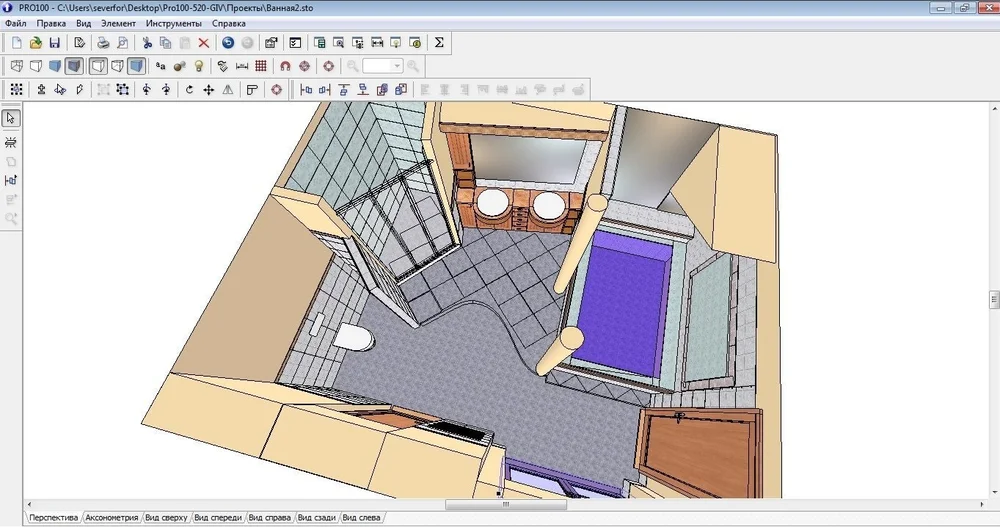Click the Cut scissors icon

(147, 43)
